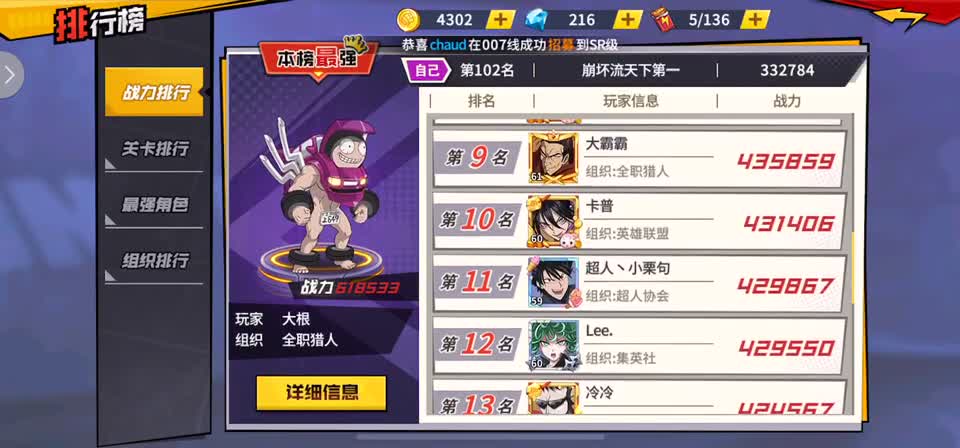Switch to the 最强角色 tab
This screenshot has width=960, height=448.
coord(154,205)
